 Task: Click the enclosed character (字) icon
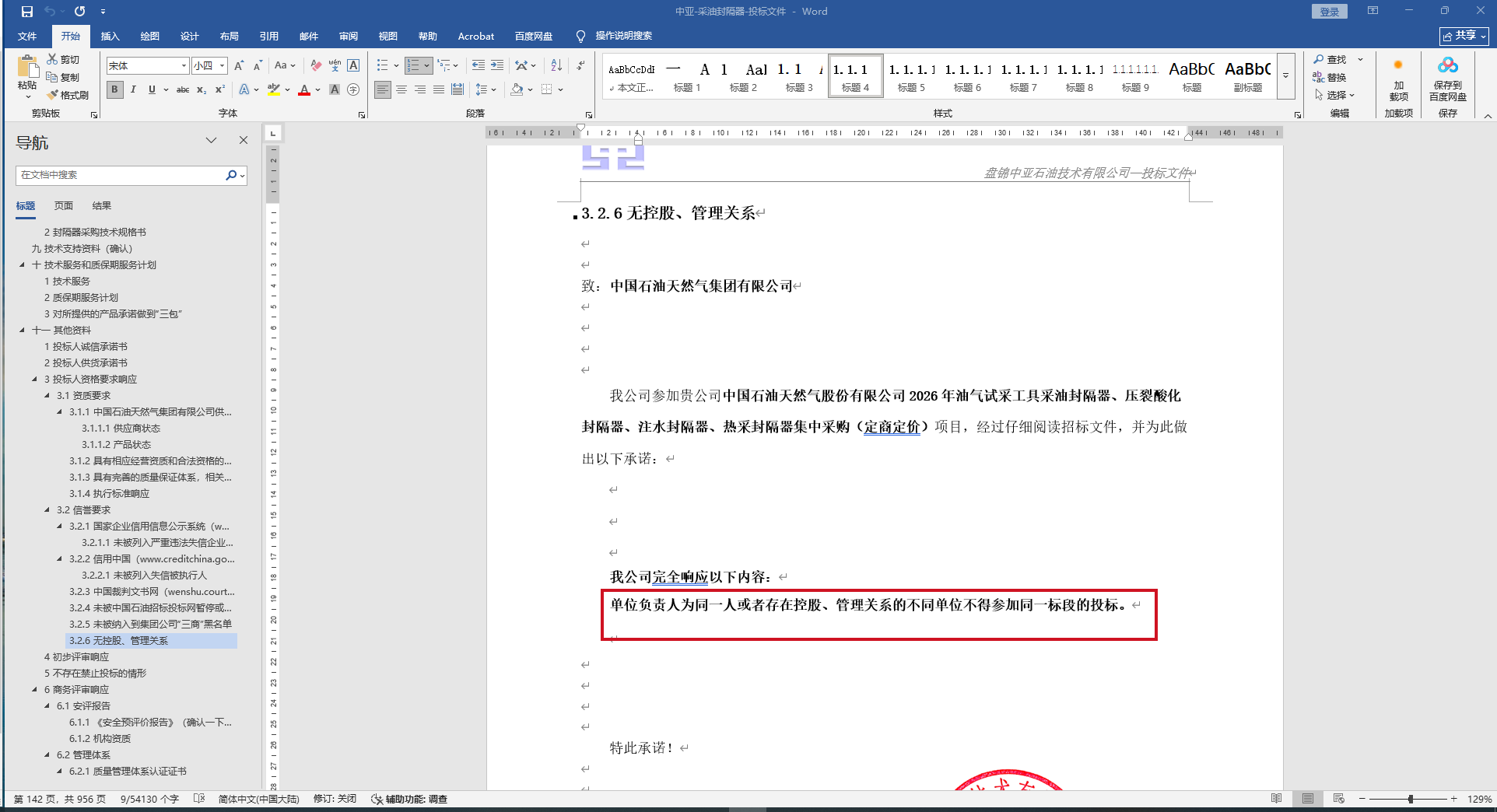(x=353, y=89)
